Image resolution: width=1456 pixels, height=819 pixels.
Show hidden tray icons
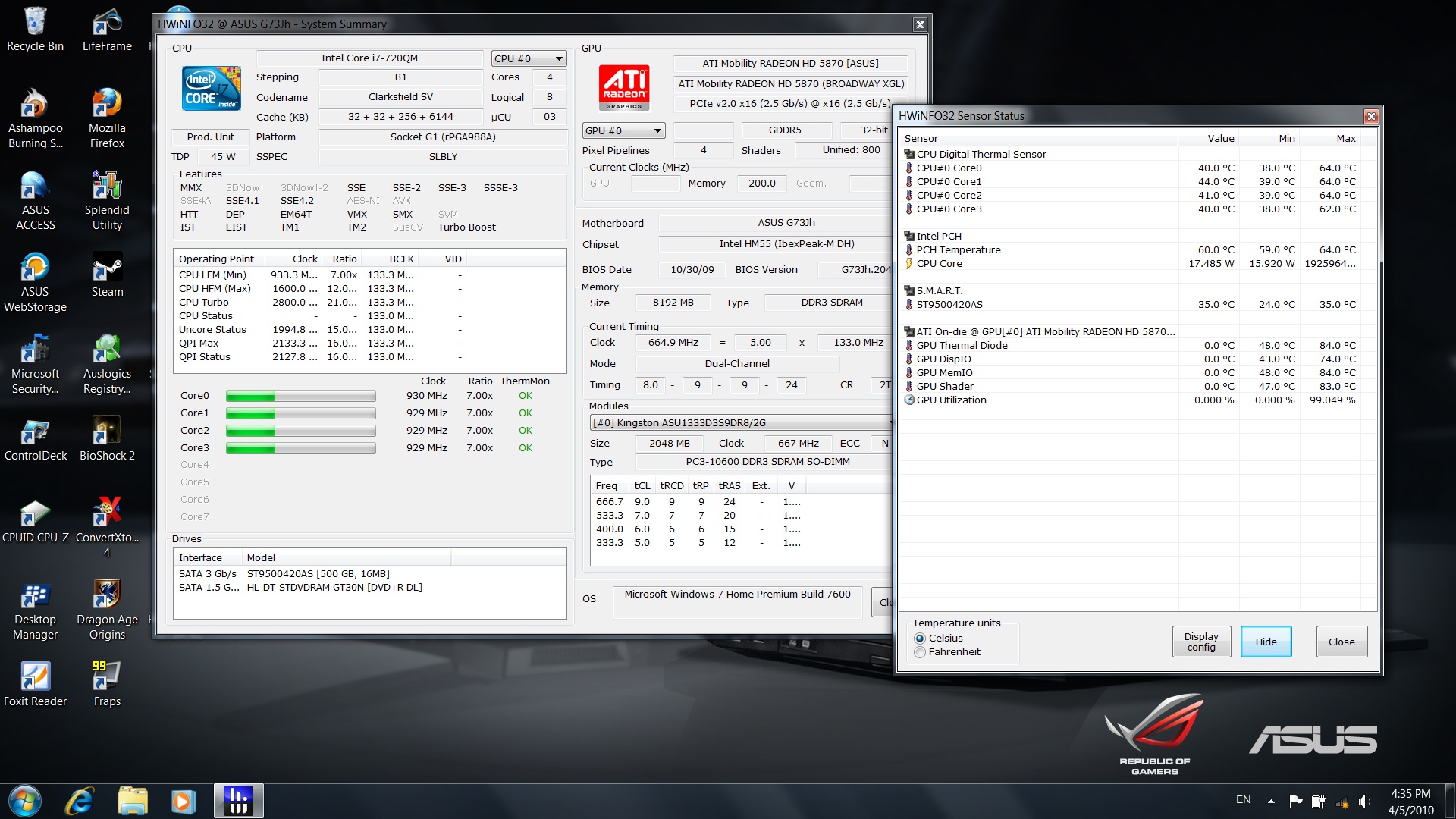[x=1271, y=801]
